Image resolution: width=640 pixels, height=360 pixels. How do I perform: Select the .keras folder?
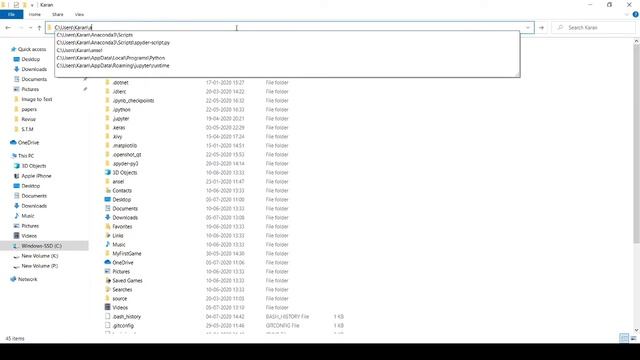[x=119, y=127]
